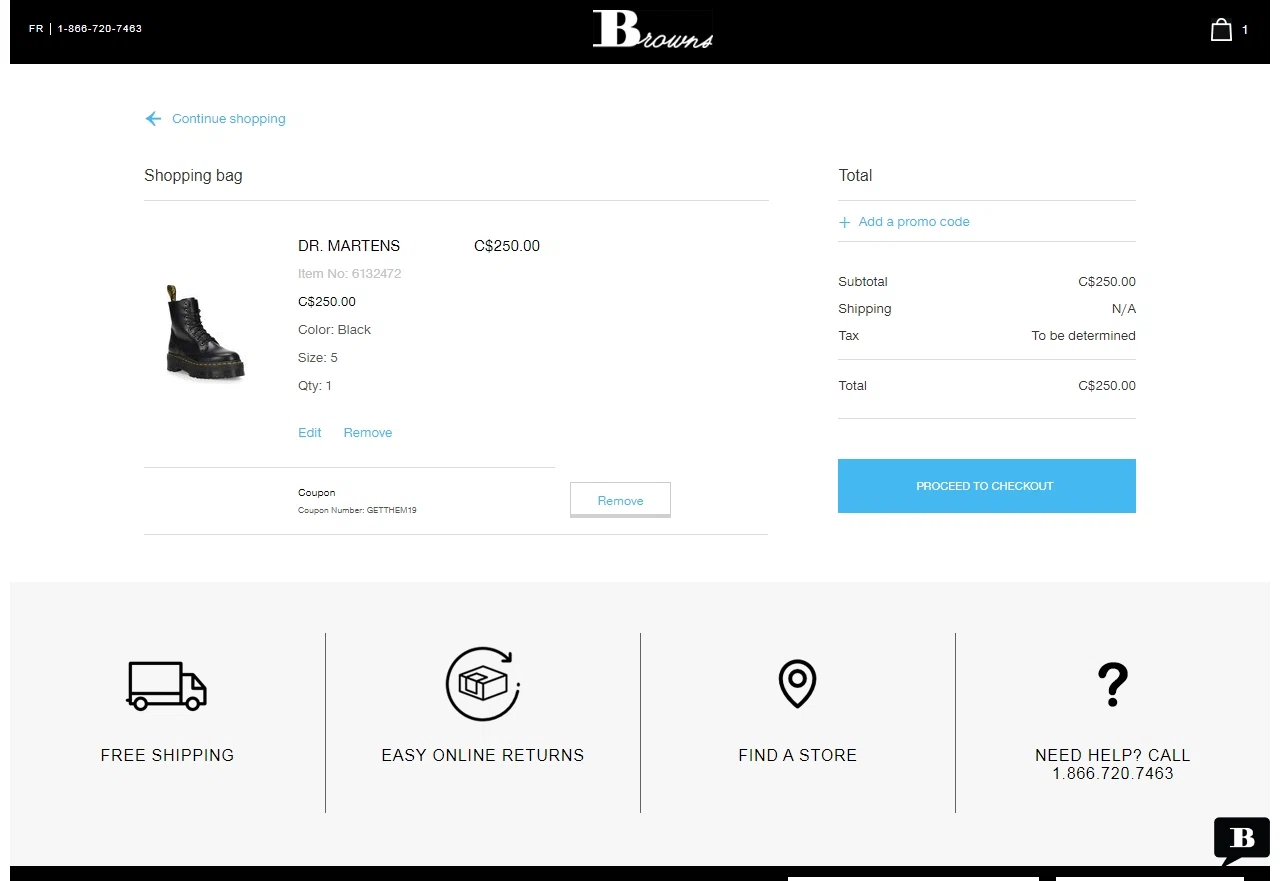This screenshot has width=1280, height=881.
Task: Click the FIND A STORE label
Action: pyautogui.click(x=797, y=756)
